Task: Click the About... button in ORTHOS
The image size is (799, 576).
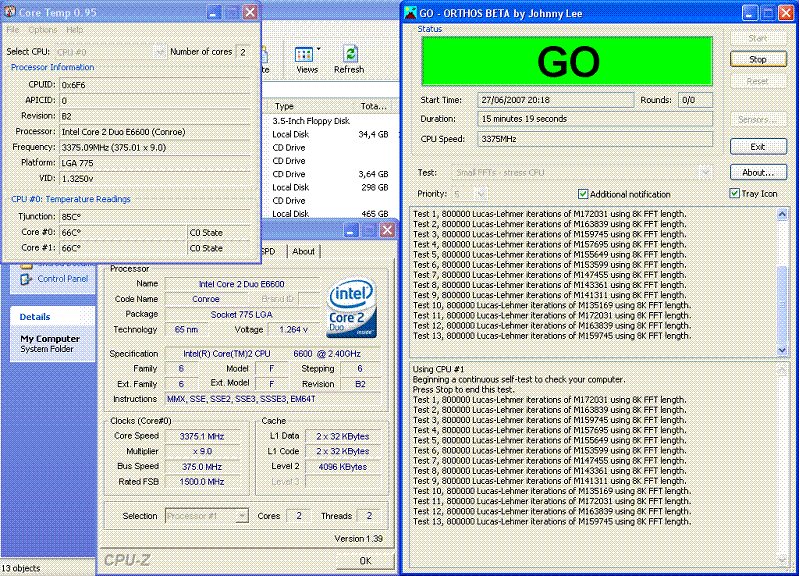Action: pos(758,172)
